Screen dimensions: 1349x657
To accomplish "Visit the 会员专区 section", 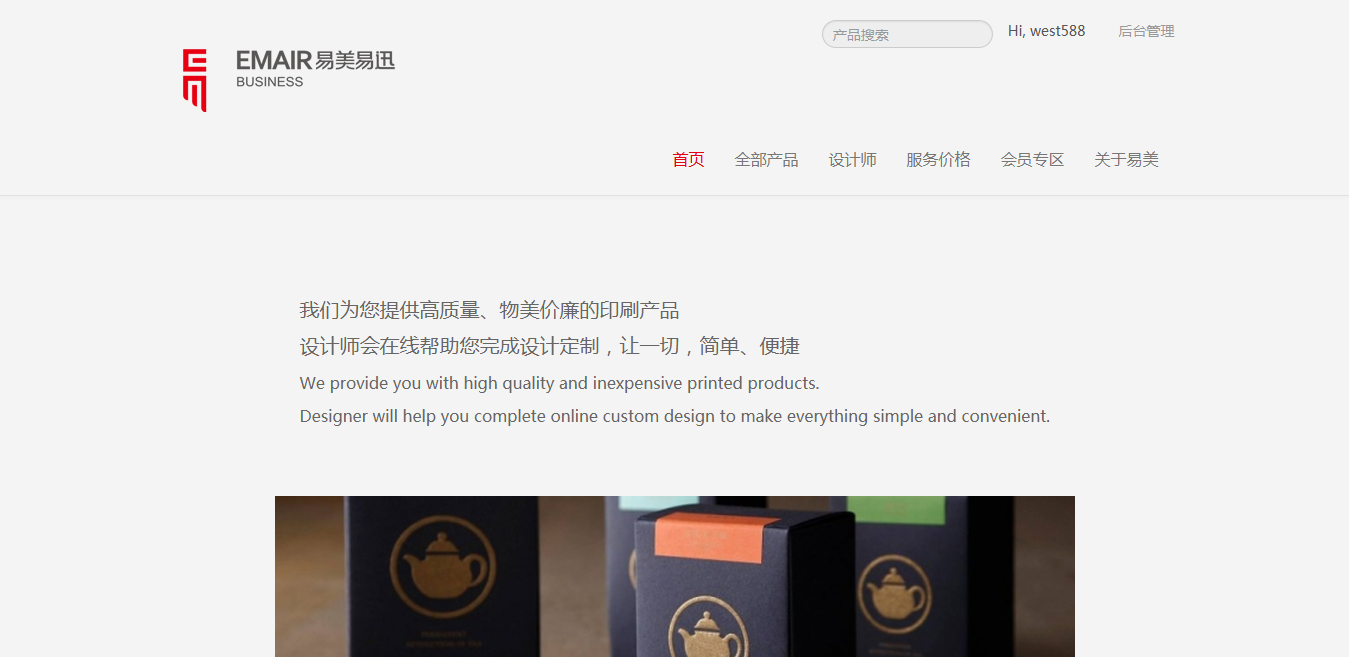I will [1032, 159].
